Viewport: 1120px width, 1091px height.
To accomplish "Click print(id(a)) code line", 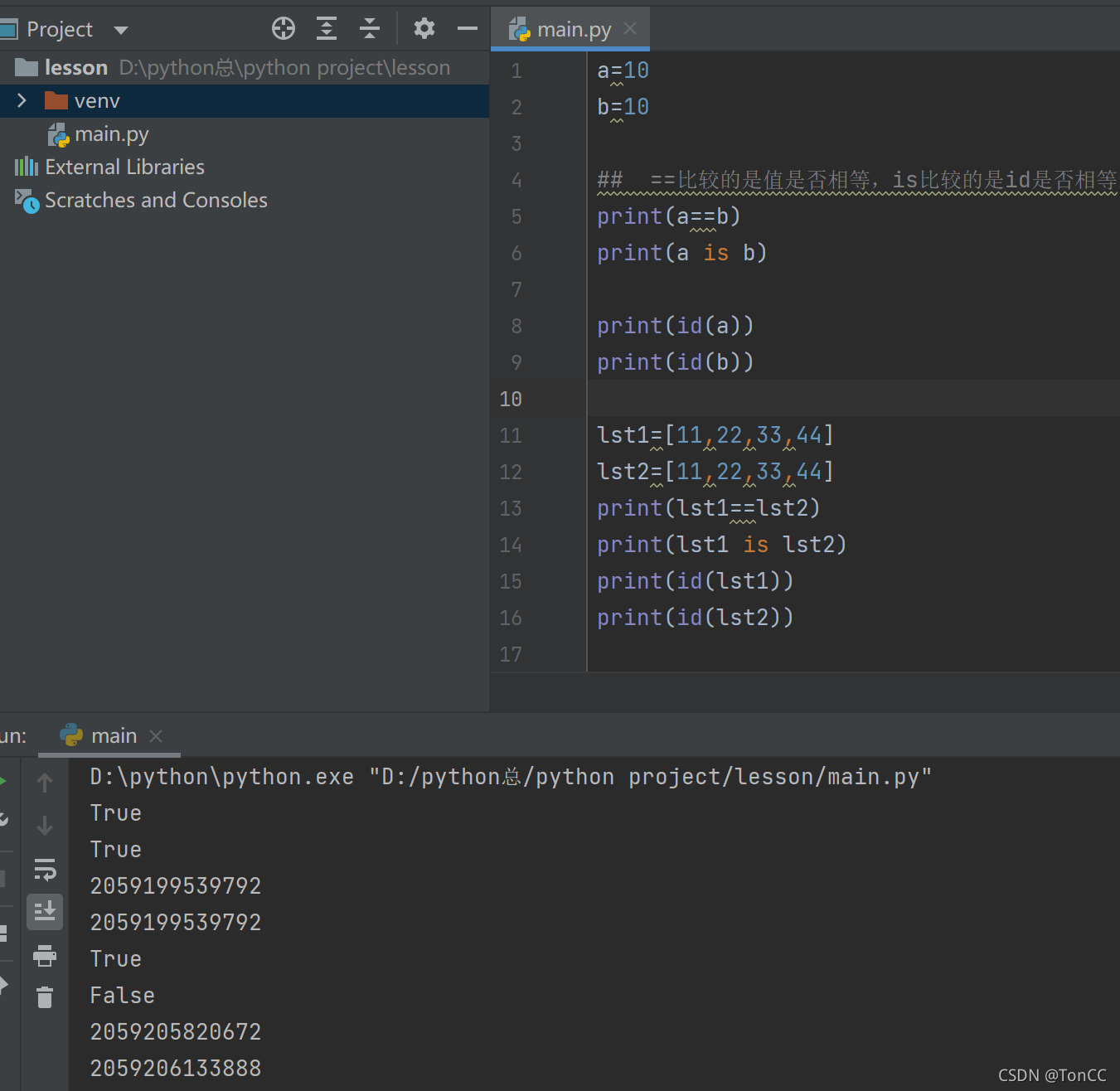I will pos(676,326).
